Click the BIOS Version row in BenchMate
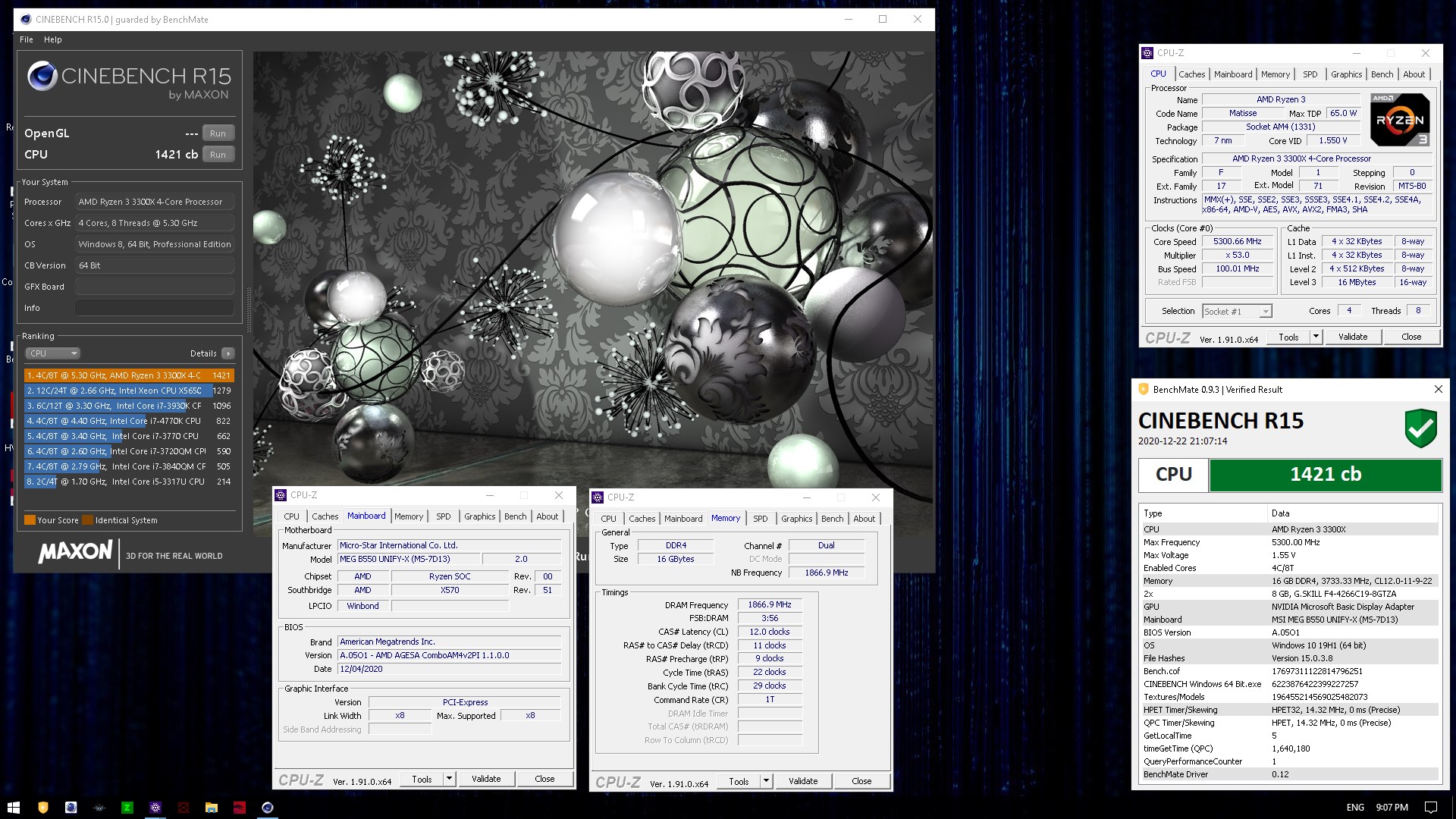Viewport: 1456px width, 819px height. 1290,632
